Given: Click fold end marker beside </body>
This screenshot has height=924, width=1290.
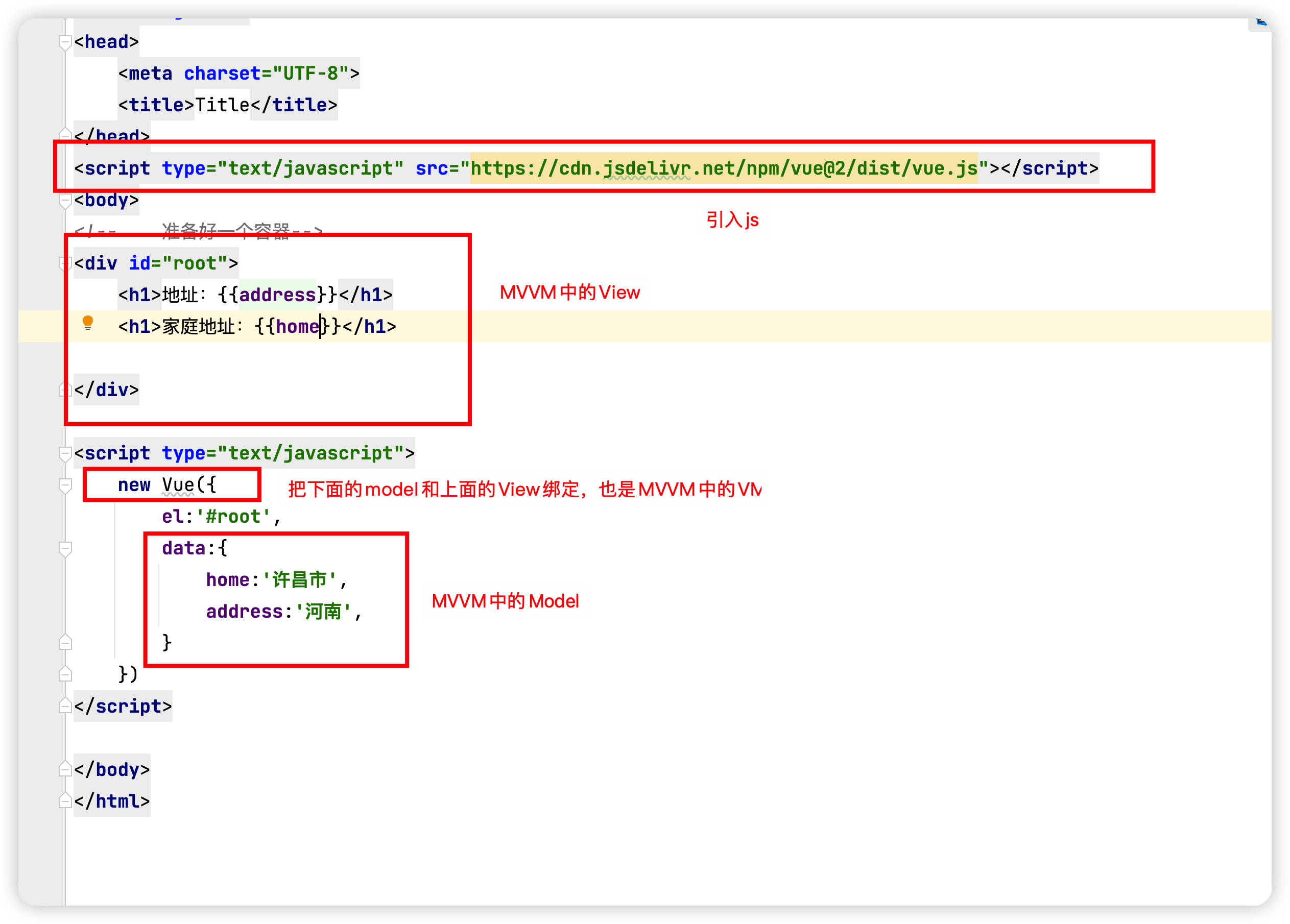Looking at the screenshot, I should (x=65, y=769).
